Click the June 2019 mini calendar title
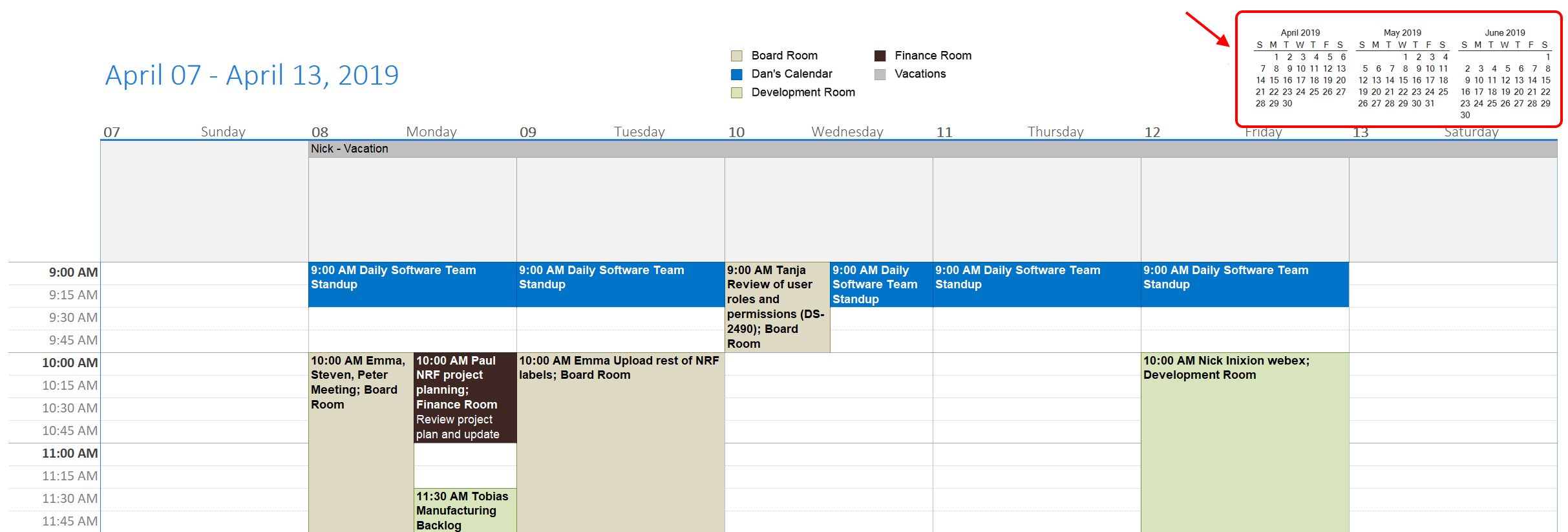Image resolution: width=1568 pixels, height=532 pixels. (1505, 33)
